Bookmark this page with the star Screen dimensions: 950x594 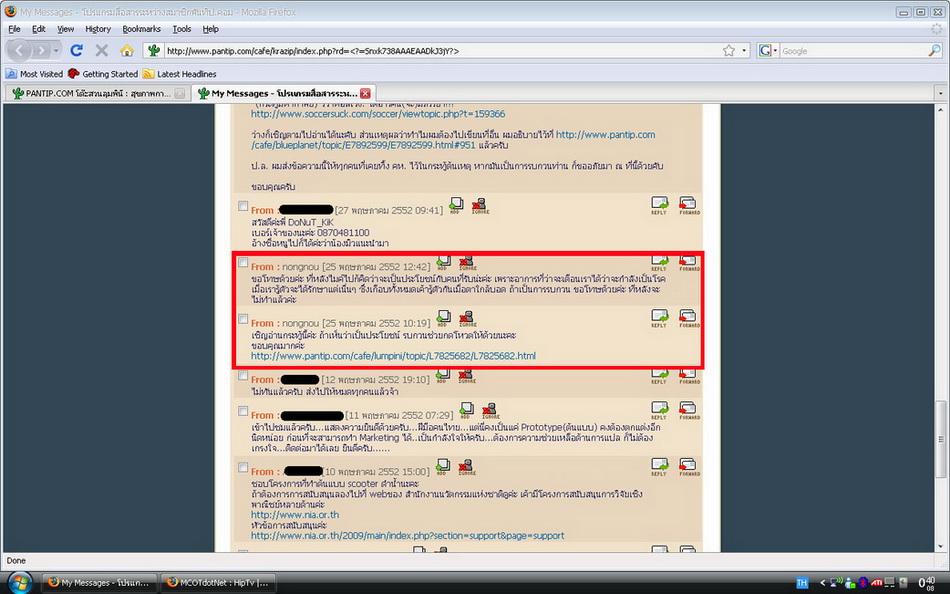[x=729, y=51]
